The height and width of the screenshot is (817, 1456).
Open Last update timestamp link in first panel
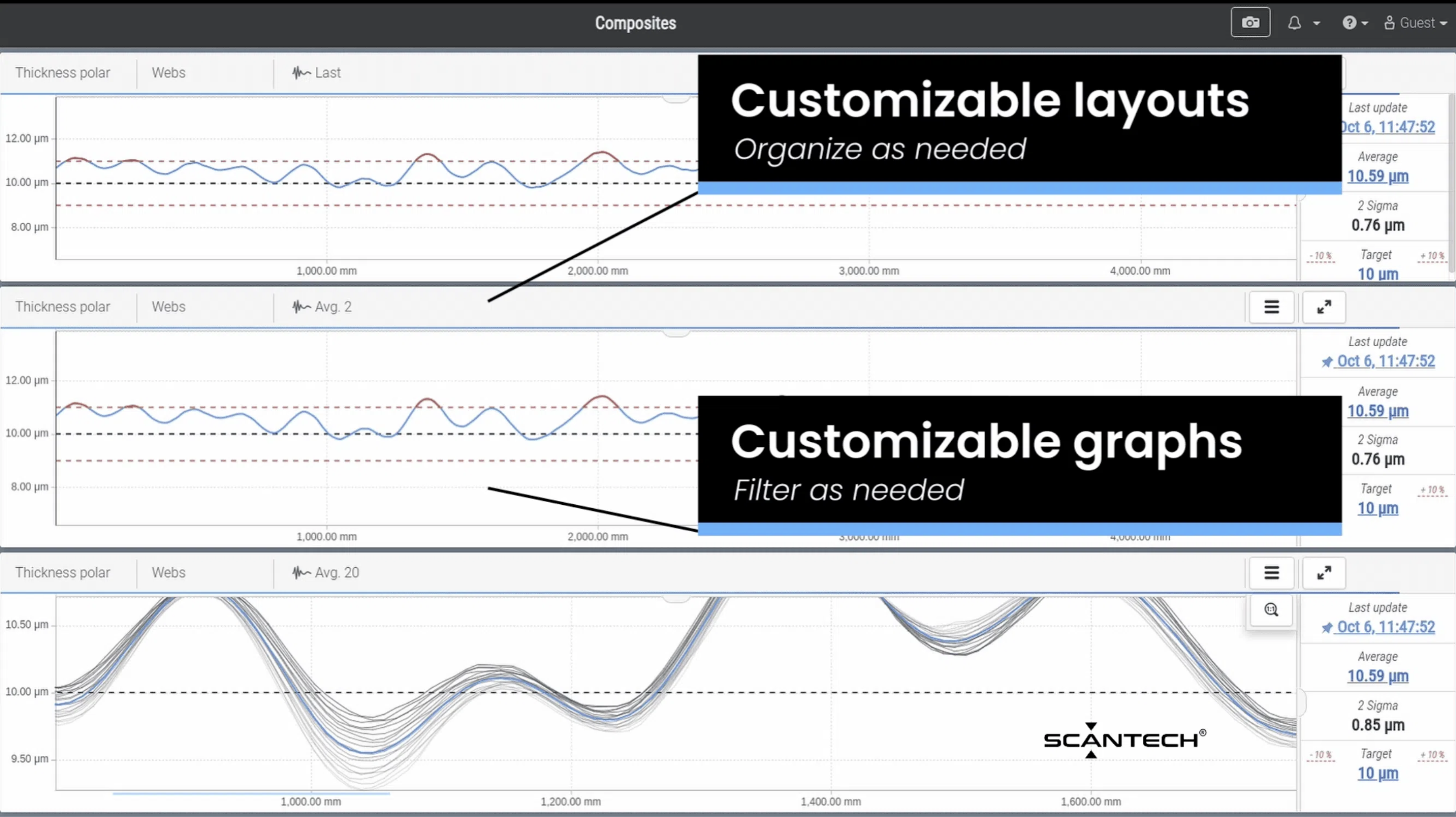(1388, 127)
